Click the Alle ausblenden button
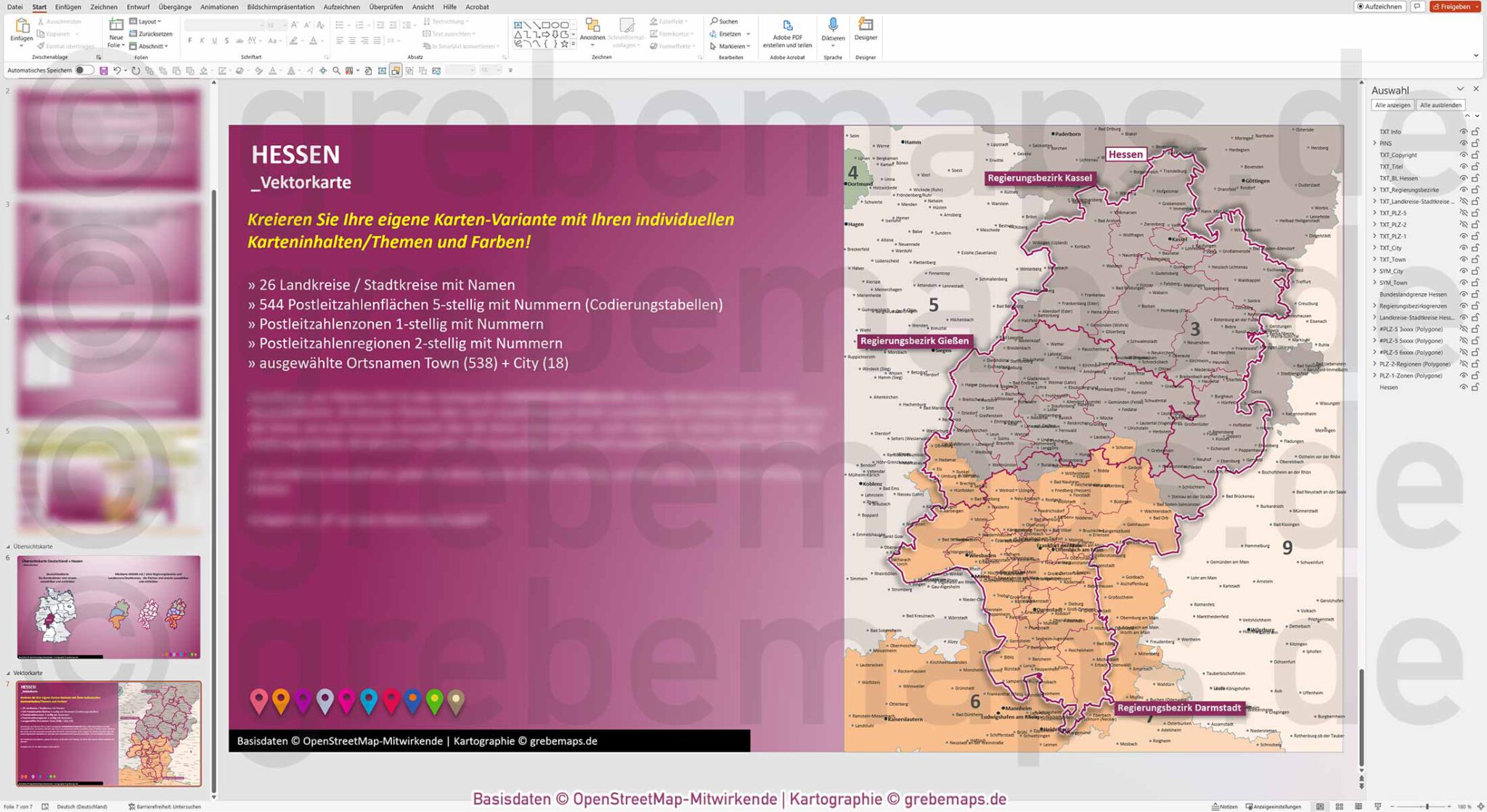 [x=1441, y=105]
